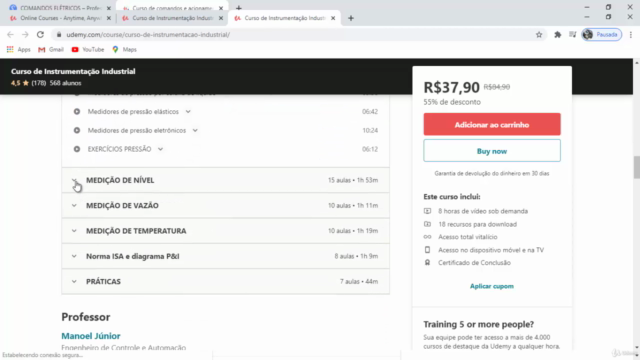Click the site lock icon in address bar
640x360 pixels.
[x=59, y=35]
